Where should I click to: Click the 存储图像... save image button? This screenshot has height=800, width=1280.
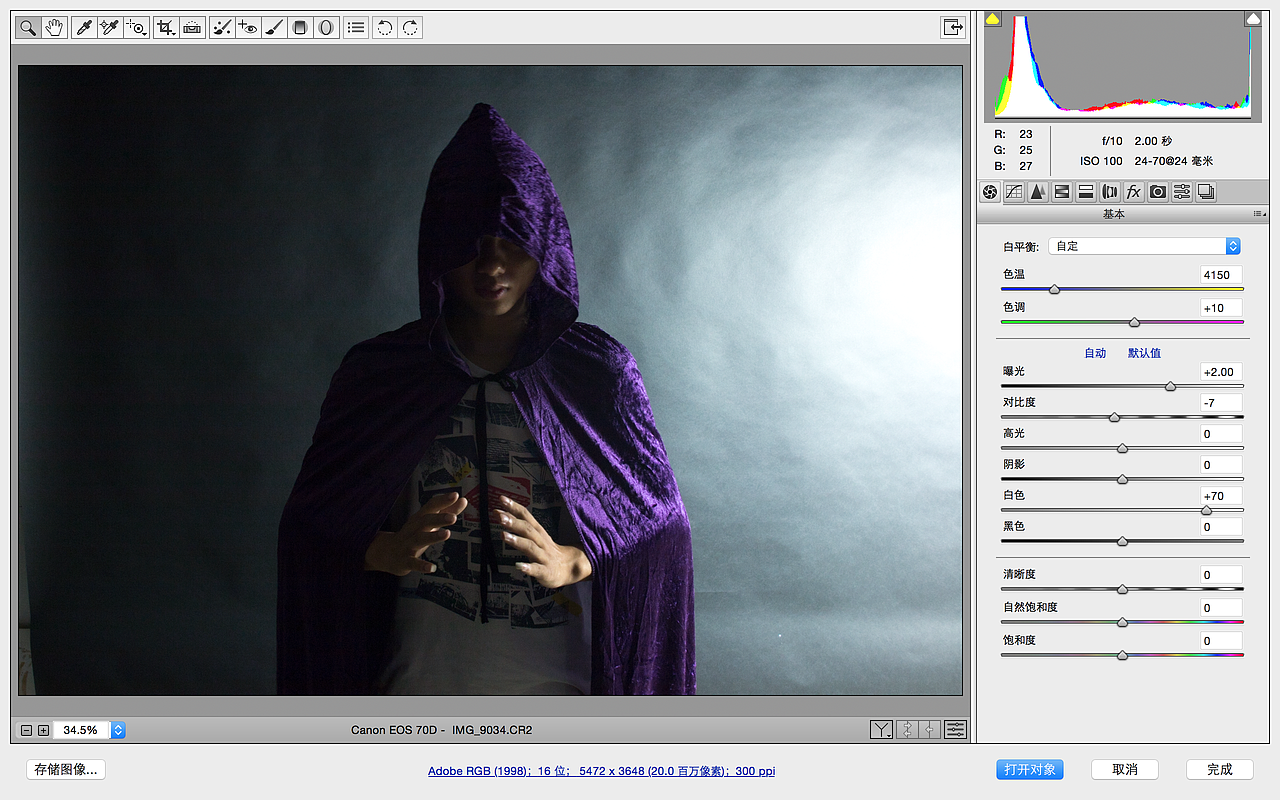[66, 770]
